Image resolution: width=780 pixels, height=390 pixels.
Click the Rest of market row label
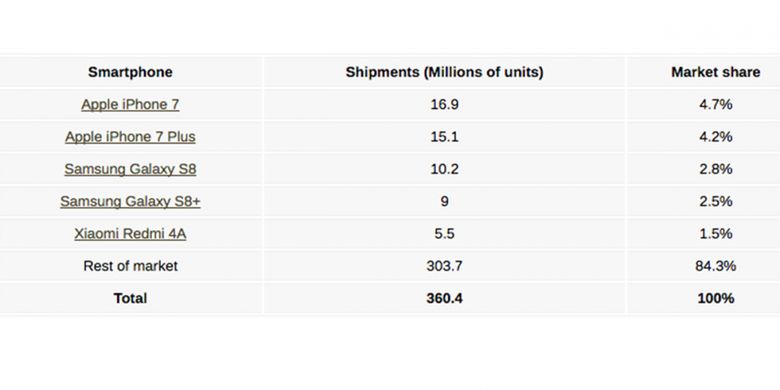[130, 266]
